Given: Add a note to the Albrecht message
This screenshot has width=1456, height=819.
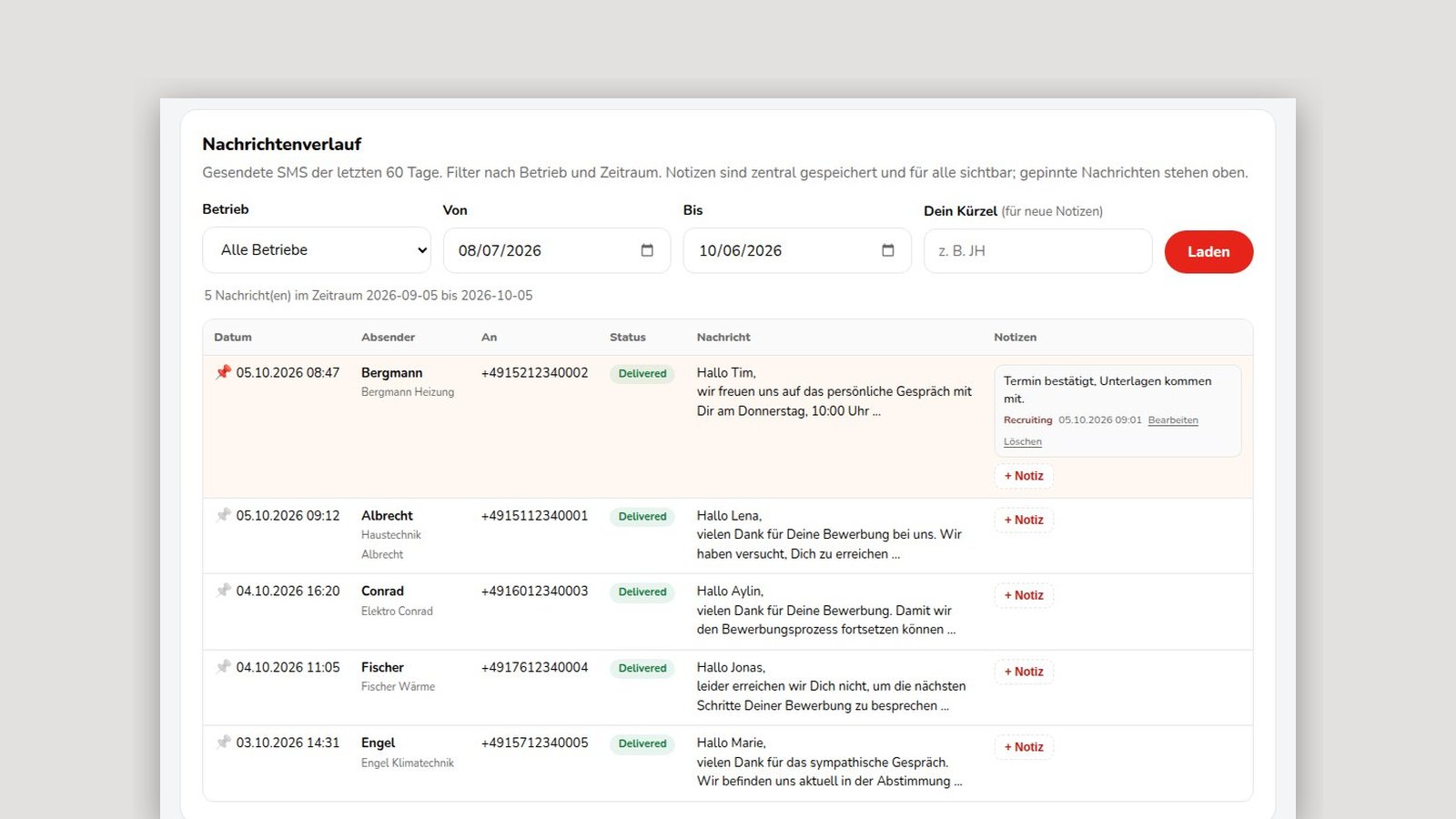Looking at the screenshot, I should pos(1024,520).
